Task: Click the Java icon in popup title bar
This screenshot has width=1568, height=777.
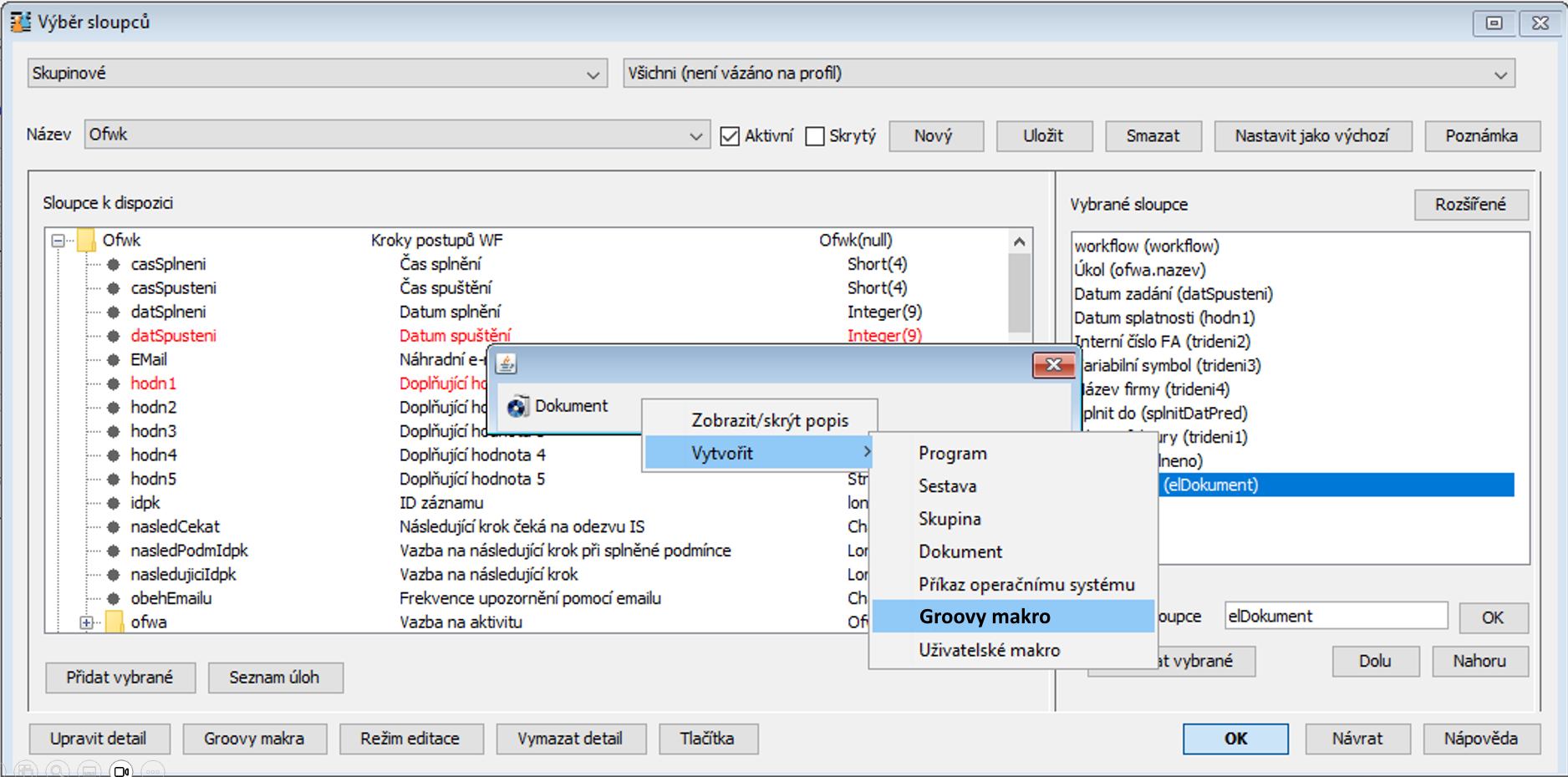Action: pyautogui.click(x=507, y=363)
